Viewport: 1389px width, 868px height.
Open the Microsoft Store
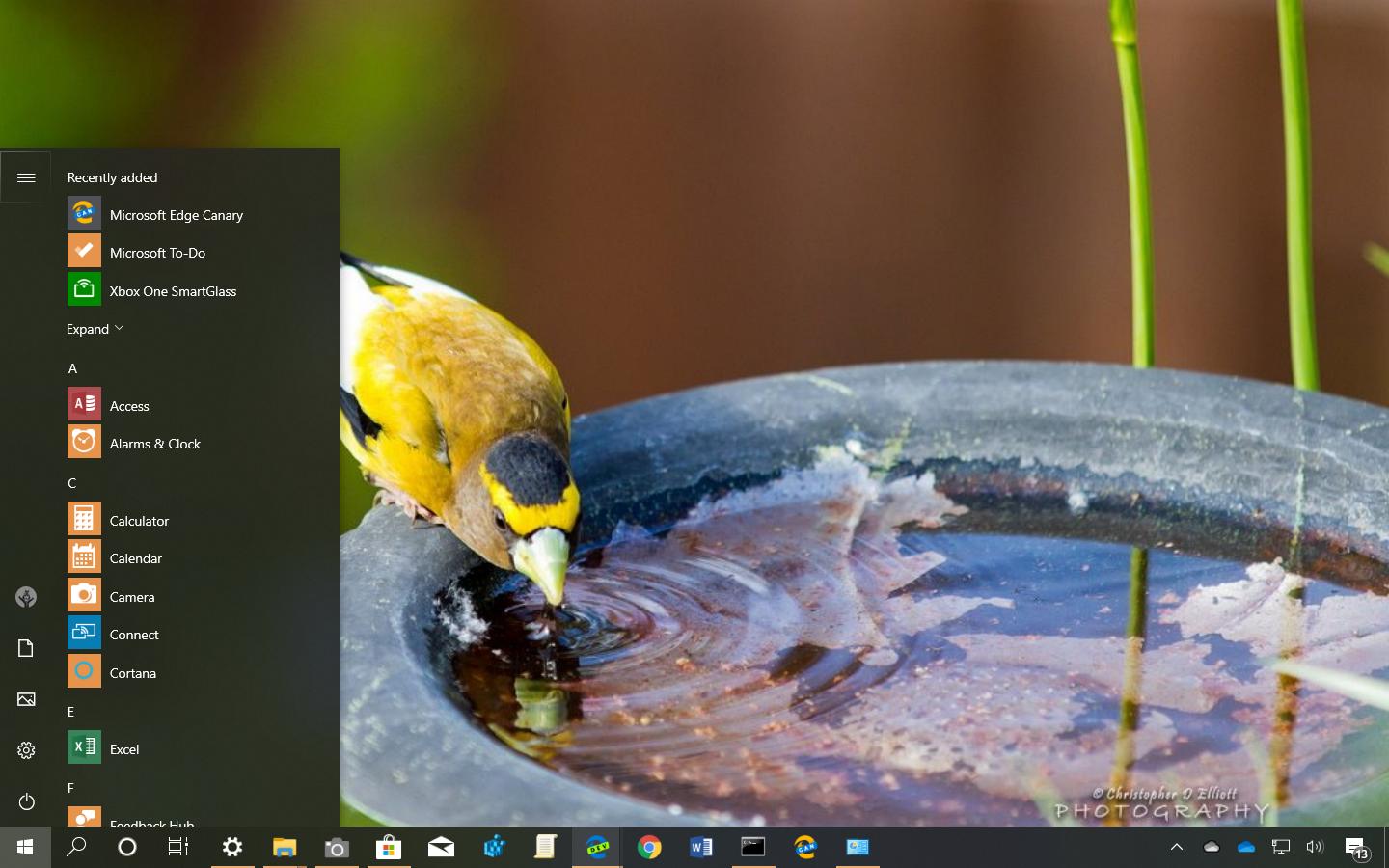click(388, 847)
